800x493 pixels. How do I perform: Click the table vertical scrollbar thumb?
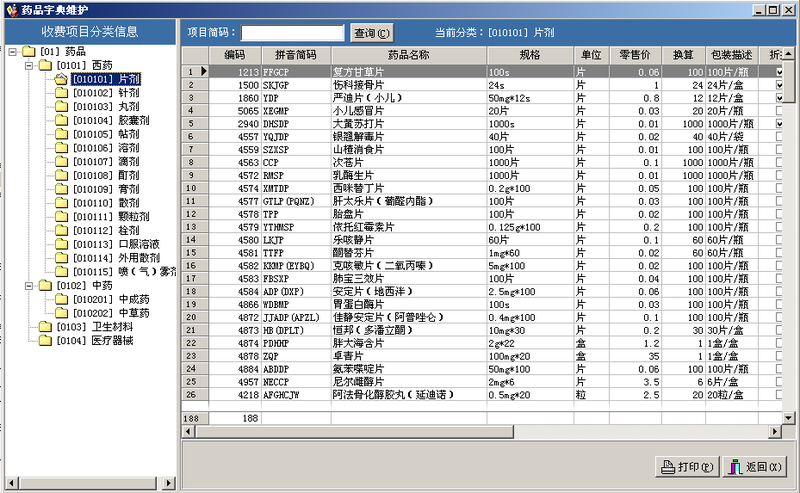pyautogui.click(x=789, y=80)
